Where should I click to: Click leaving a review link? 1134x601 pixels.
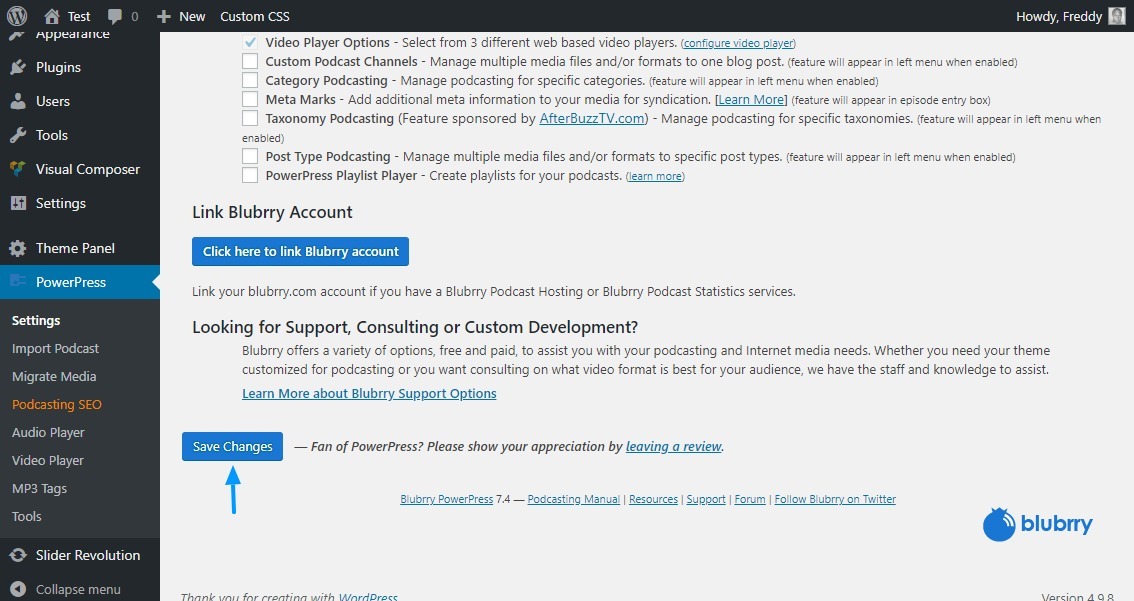[x=674, y=446]
